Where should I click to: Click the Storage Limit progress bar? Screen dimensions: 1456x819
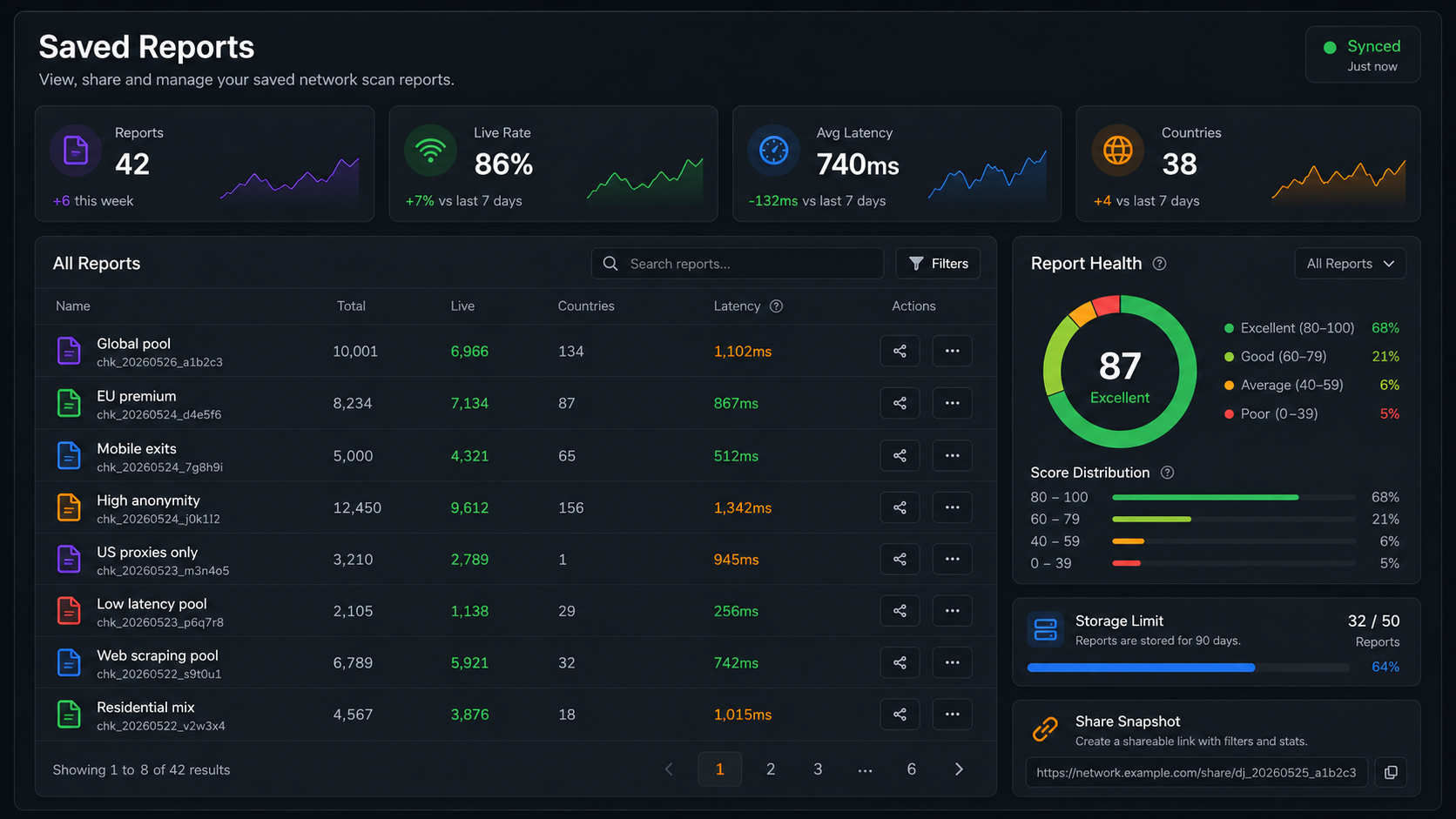pos(1189,668)
